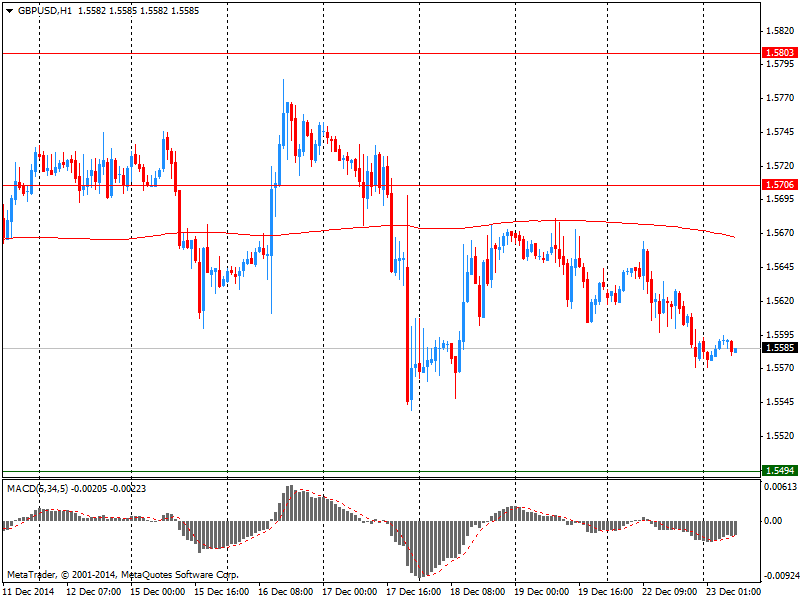Click the 18 Dec 08:00 time label
The image size is (800, 600).
(x=478, y=591)
